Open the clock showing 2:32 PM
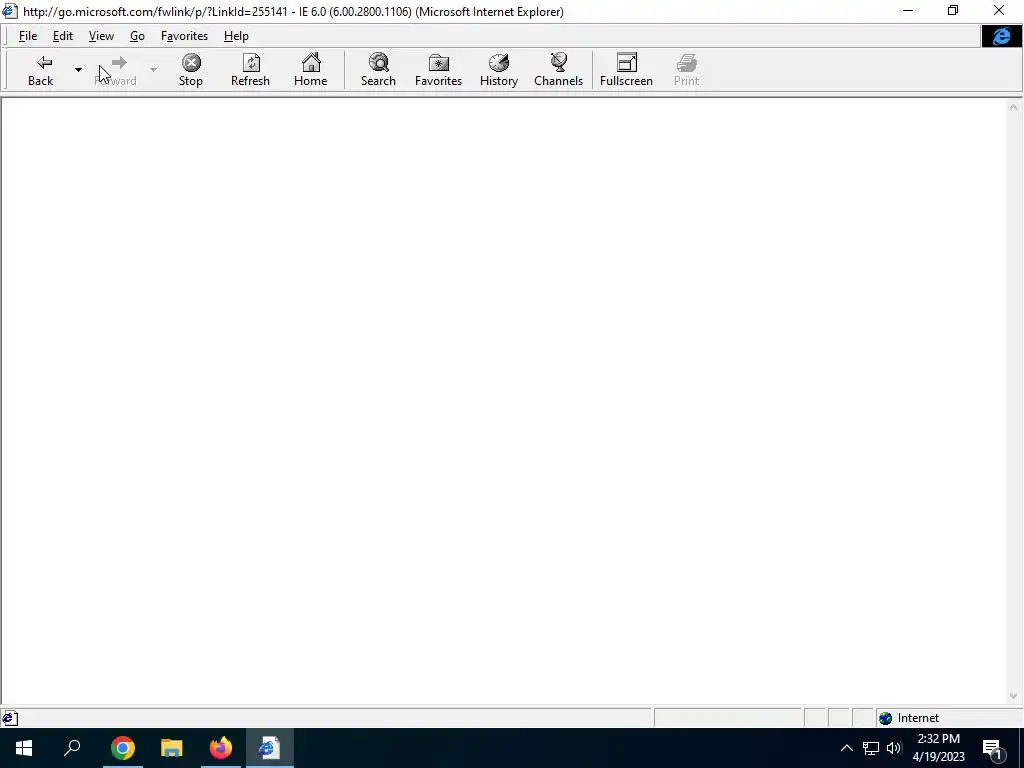Viewport: 1024px width, 768px height. pyautogui.click(x=938, y=748)
